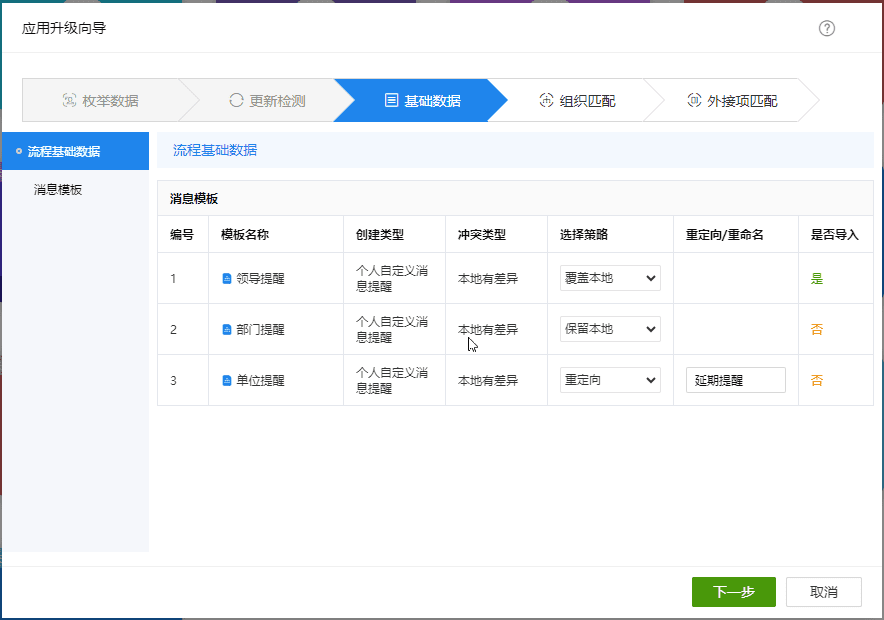884x620 pixels.
Task: Click the document icon beside 单位提醒
Action: pyautogui.click(x=227, y=380)
